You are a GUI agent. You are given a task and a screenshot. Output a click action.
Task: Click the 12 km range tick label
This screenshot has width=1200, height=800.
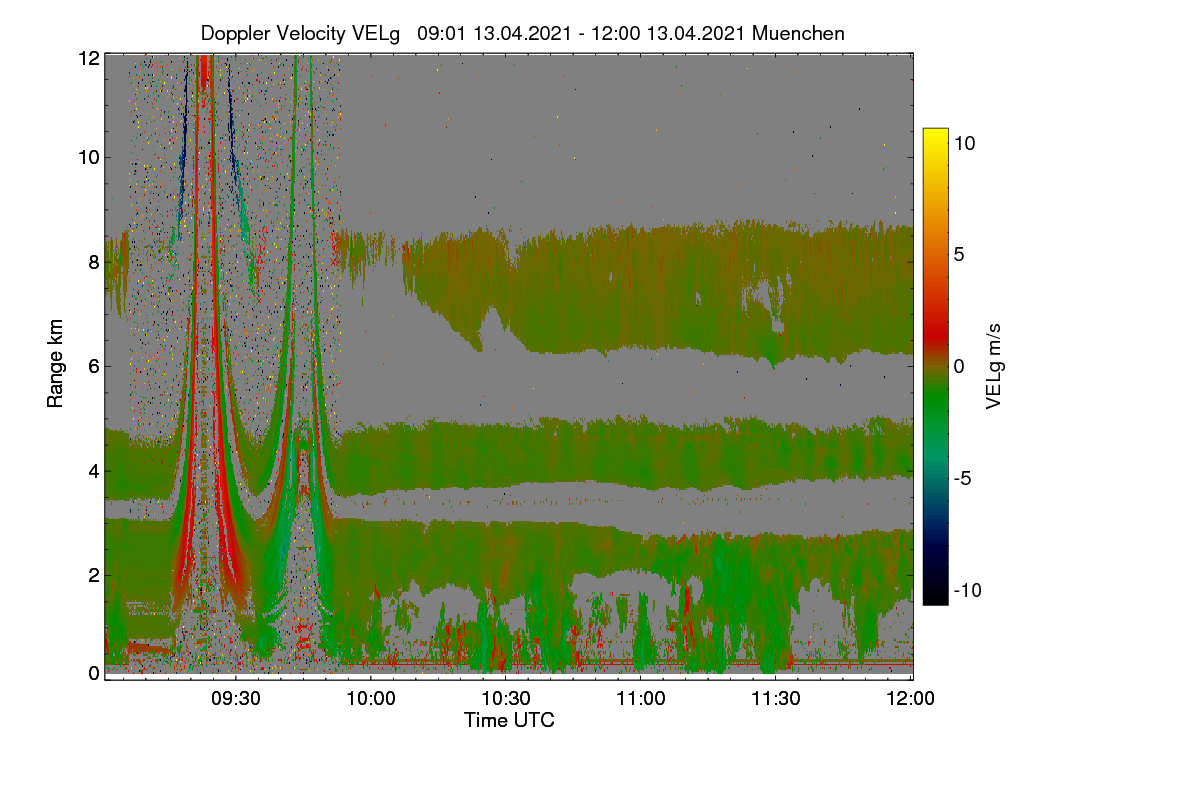pos(88,58)
